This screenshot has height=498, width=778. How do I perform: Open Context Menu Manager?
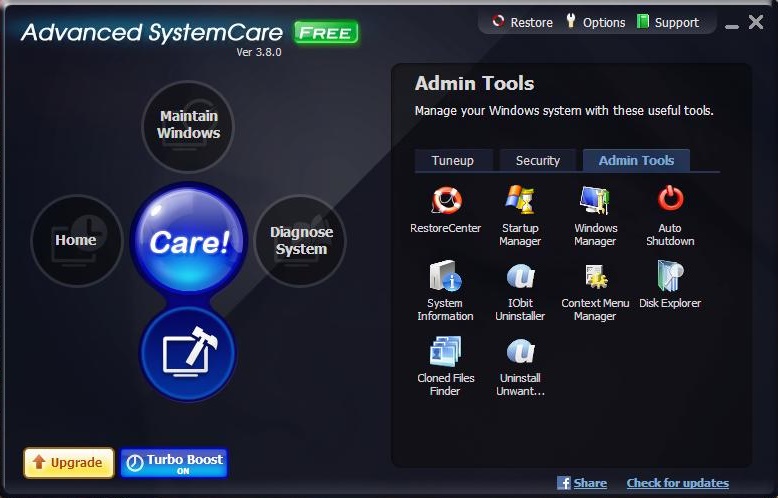tap(595, 279)
